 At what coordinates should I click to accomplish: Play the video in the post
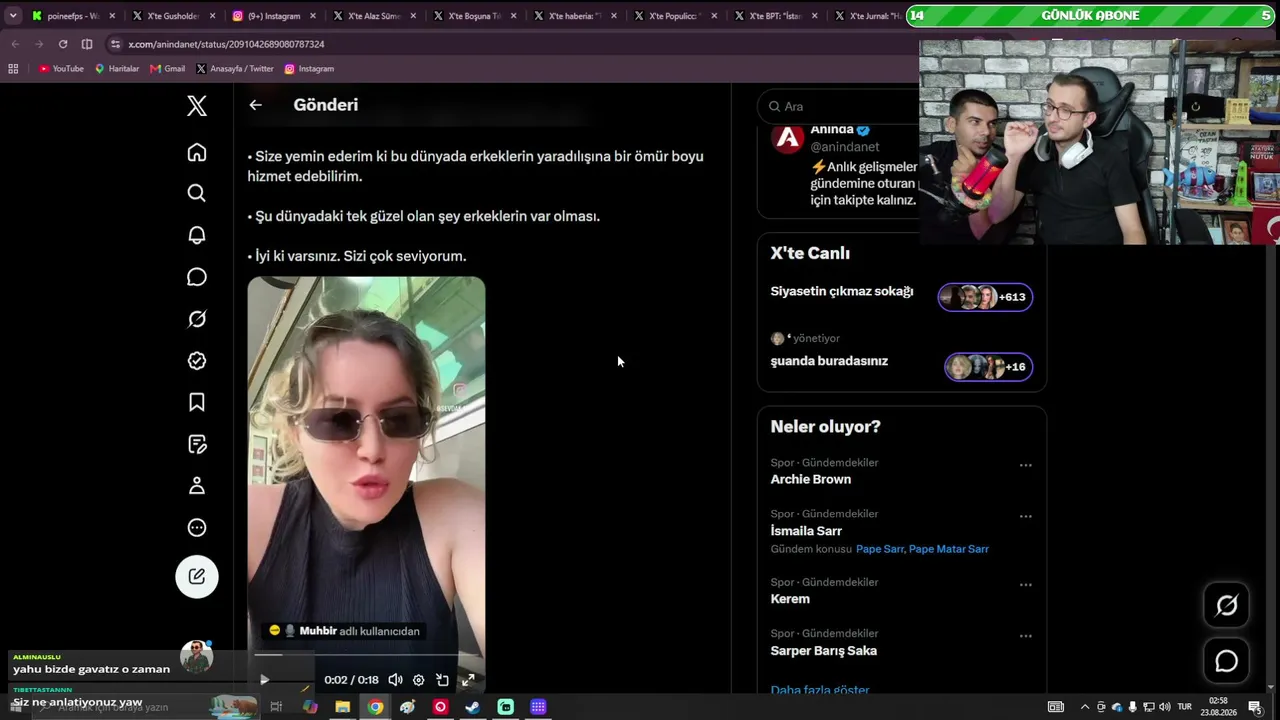click(264, 680)
